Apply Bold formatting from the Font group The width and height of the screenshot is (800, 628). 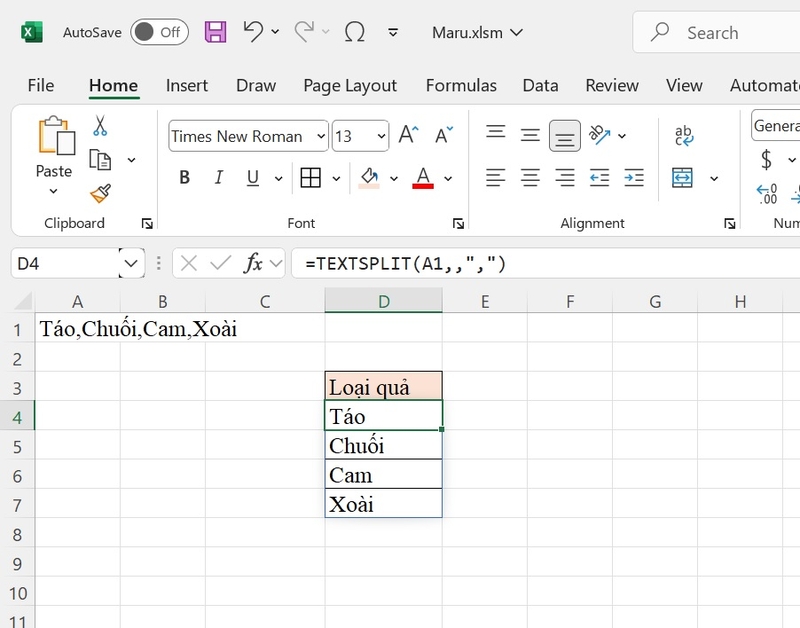184,177
